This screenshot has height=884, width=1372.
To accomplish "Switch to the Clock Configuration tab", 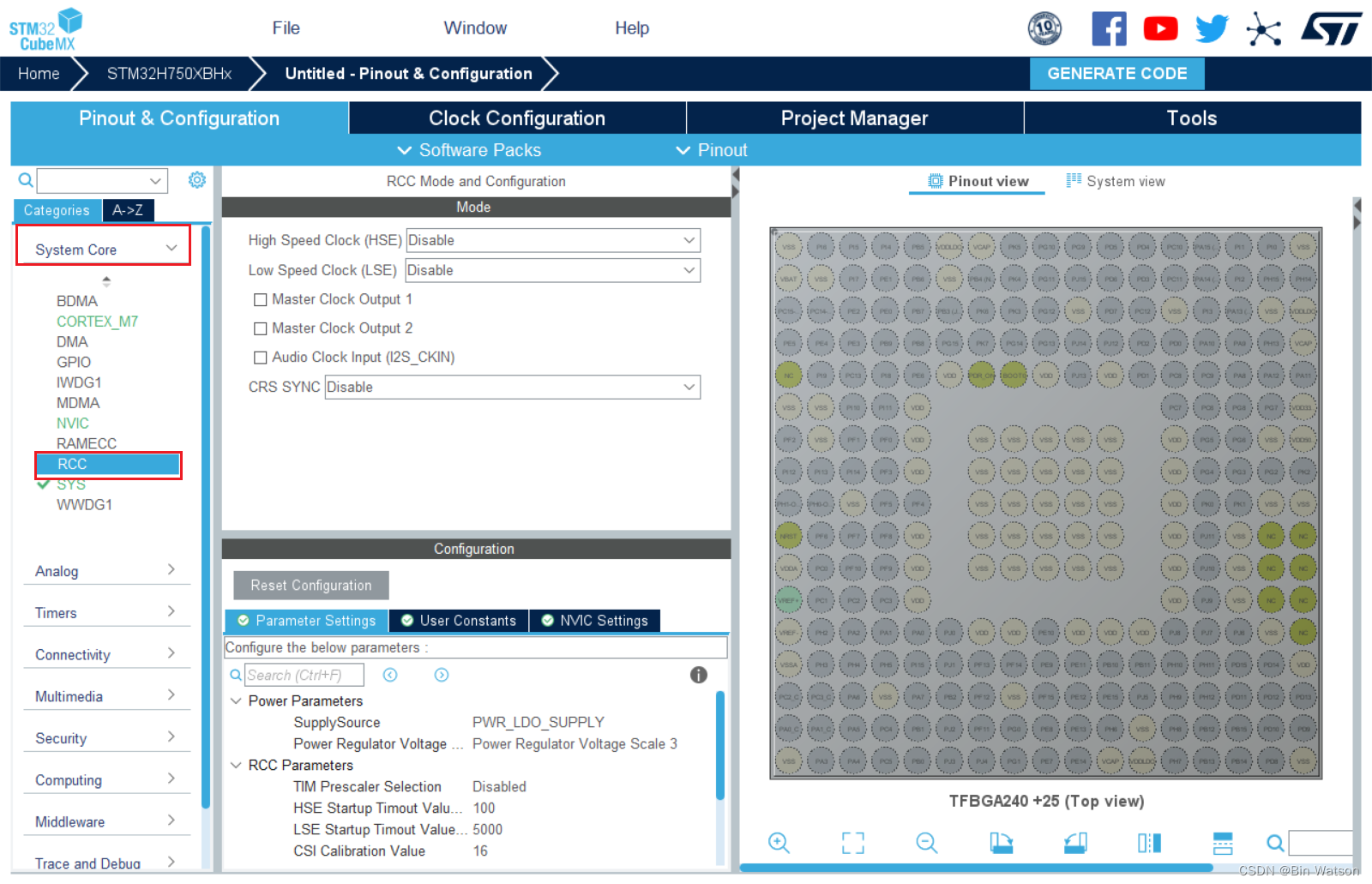I will (517, 118).
